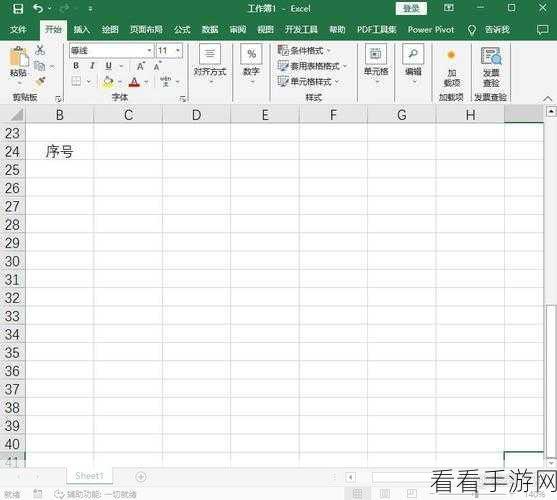Click the Save icon in title bar

pyautogui.click(x=17, y=9)
